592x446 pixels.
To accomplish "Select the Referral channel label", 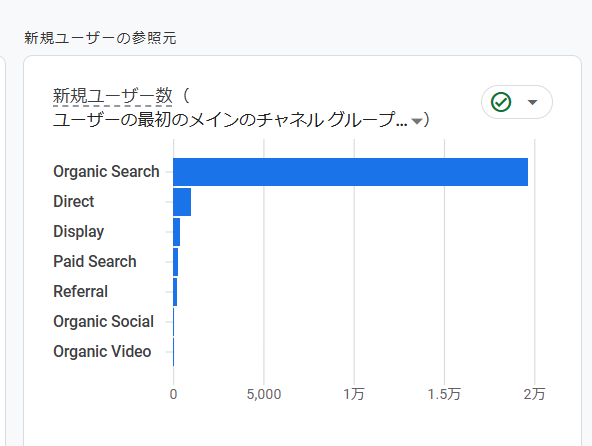I will (x=80, y=292).
